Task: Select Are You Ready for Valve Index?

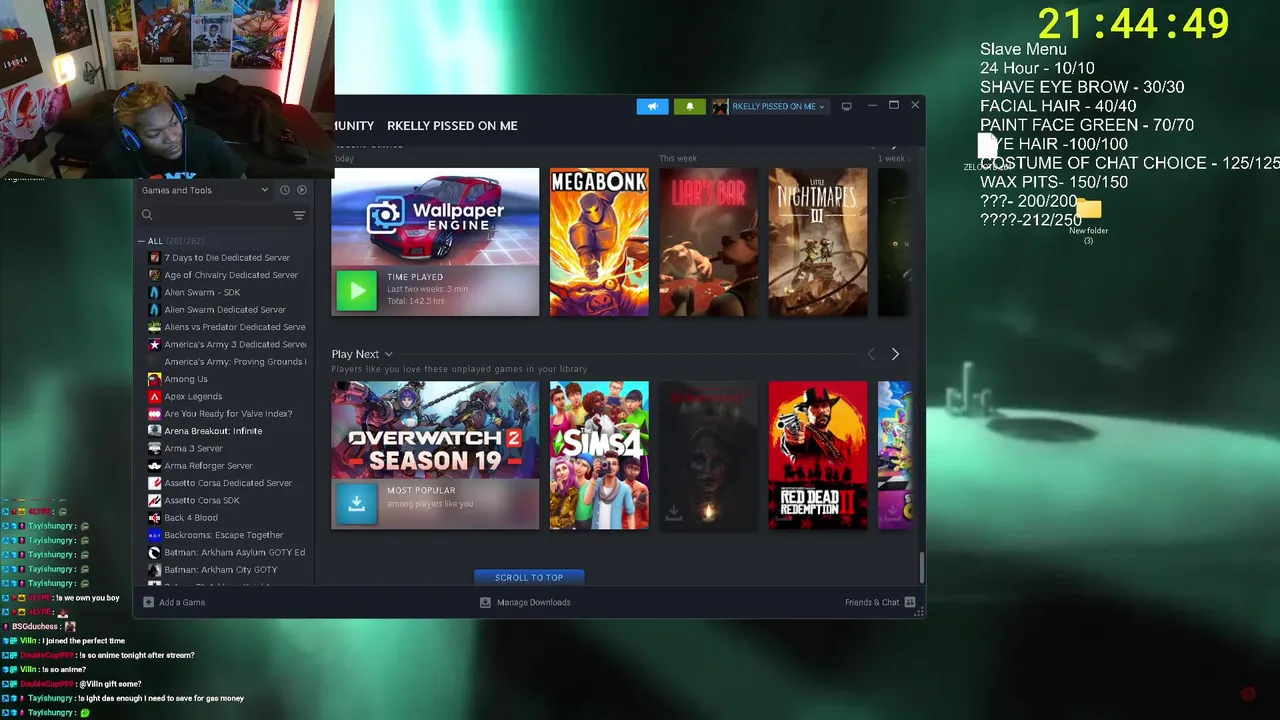Action: [x=226, y=414]
